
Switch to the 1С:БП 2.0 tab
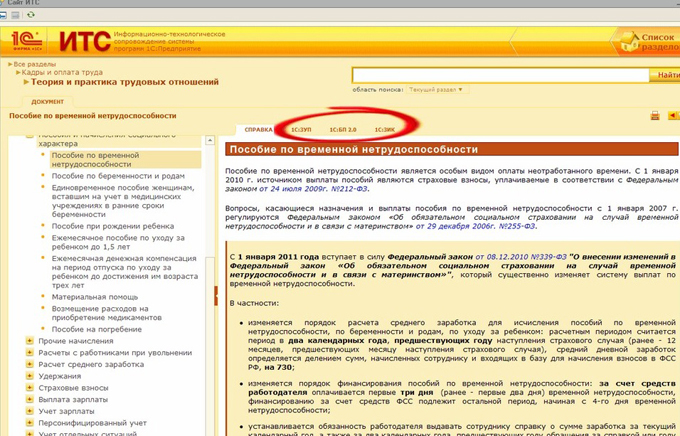[x=343, y=130]
